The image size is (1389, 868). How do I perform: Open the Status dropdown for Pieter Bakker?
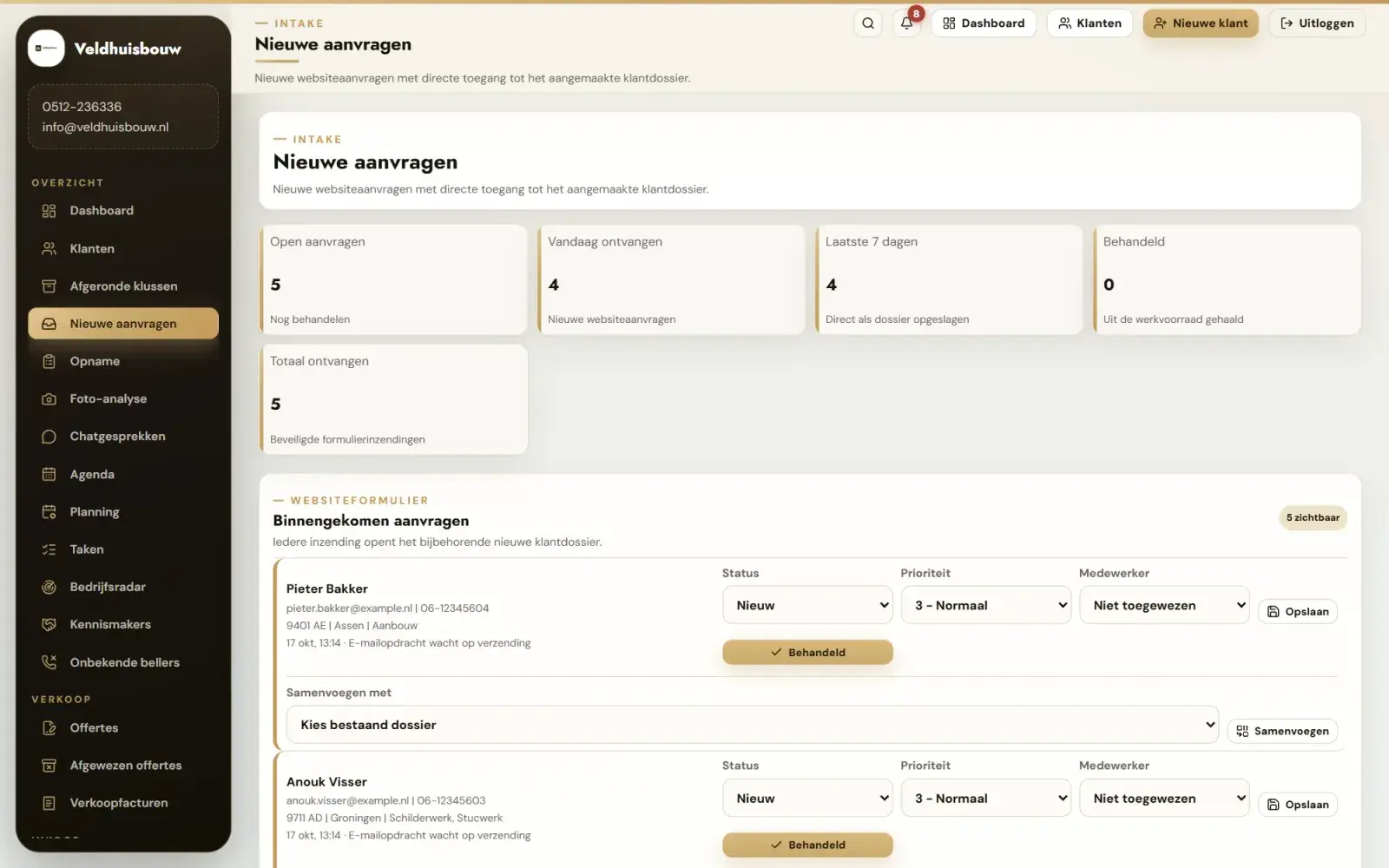click(807, 605)
